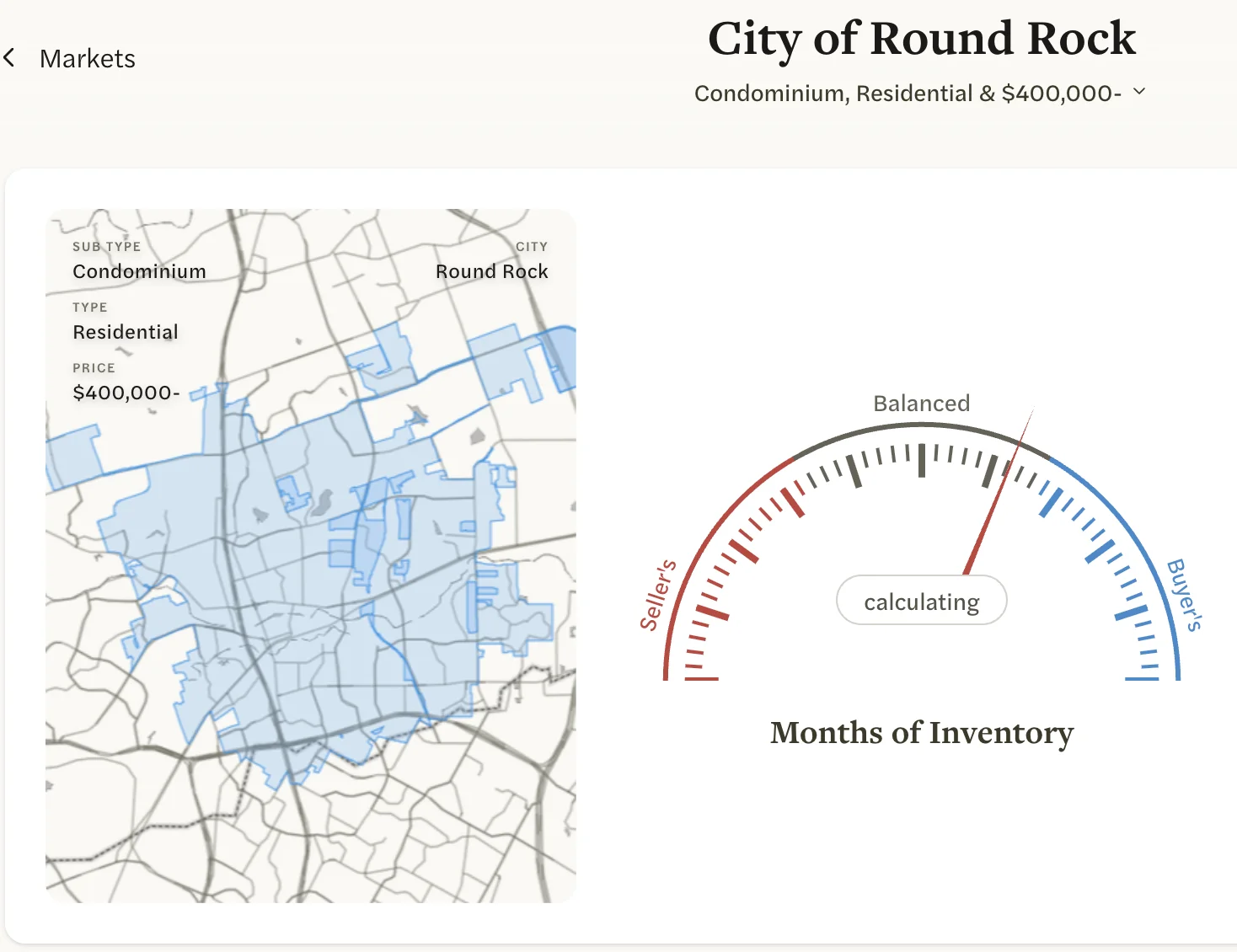Click the City of Round Rock title

(922, 39)
